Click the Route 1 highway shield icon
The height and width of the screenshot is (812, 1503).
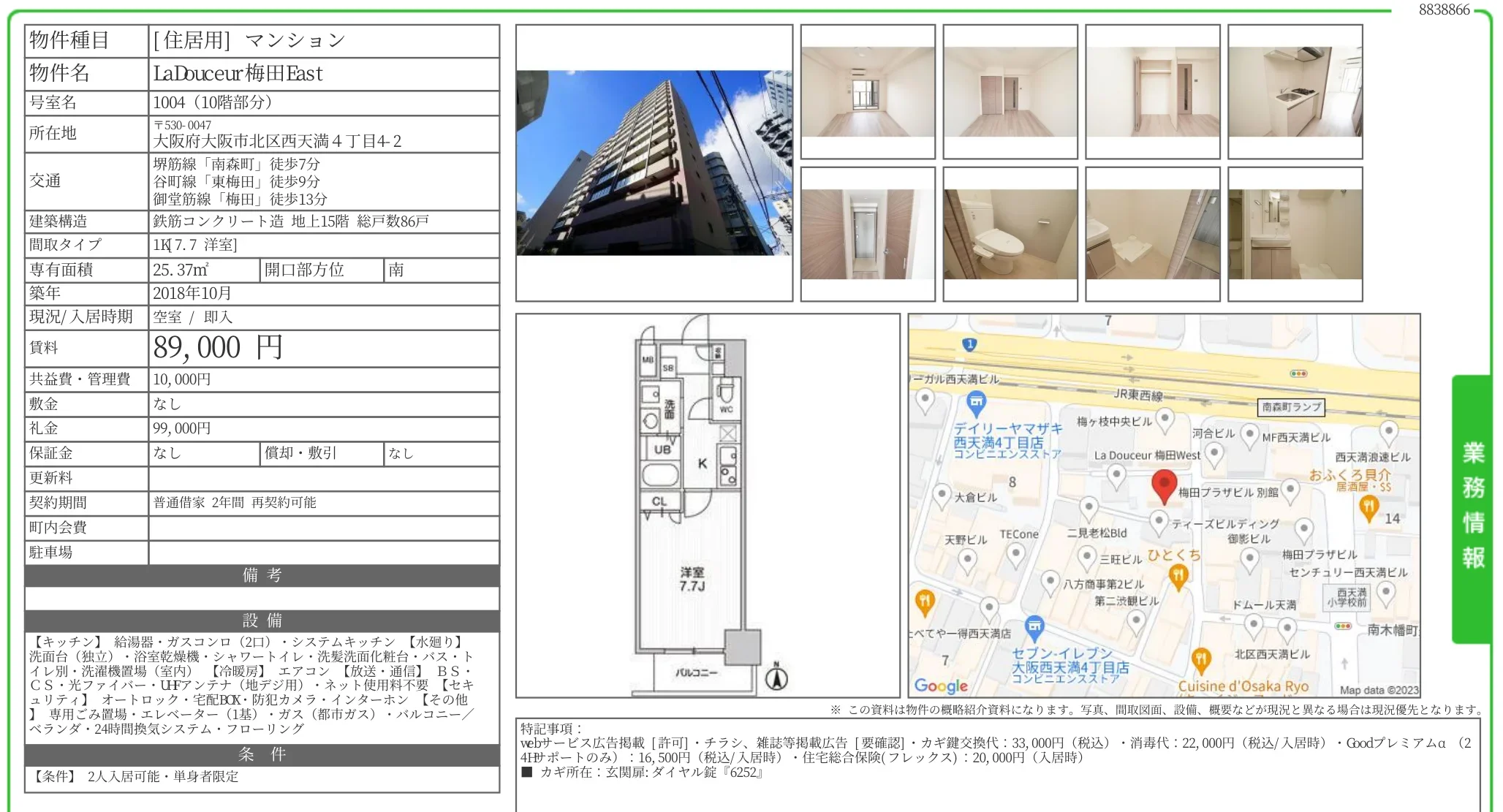click(969, 344)
